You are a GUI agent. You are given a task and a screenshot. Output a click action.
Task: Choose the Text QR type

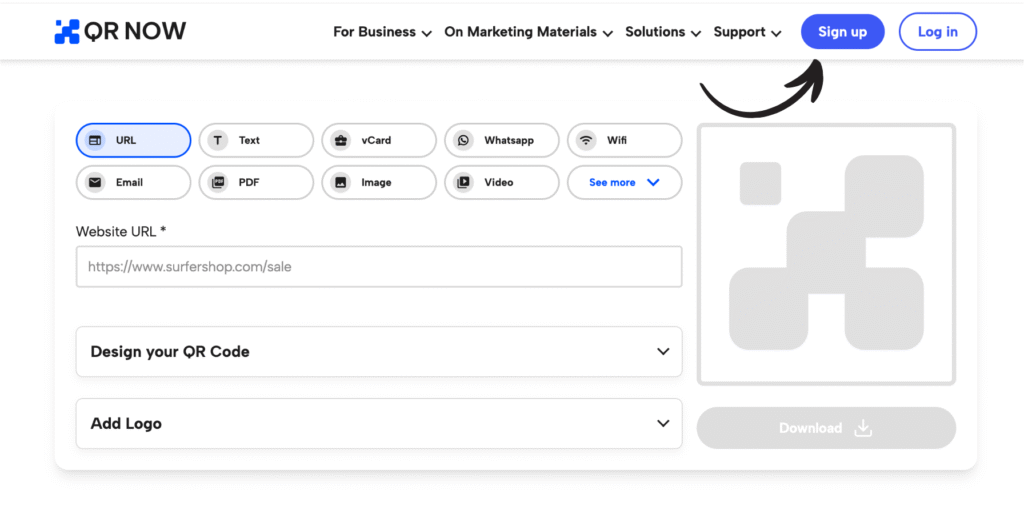(256, 140)
